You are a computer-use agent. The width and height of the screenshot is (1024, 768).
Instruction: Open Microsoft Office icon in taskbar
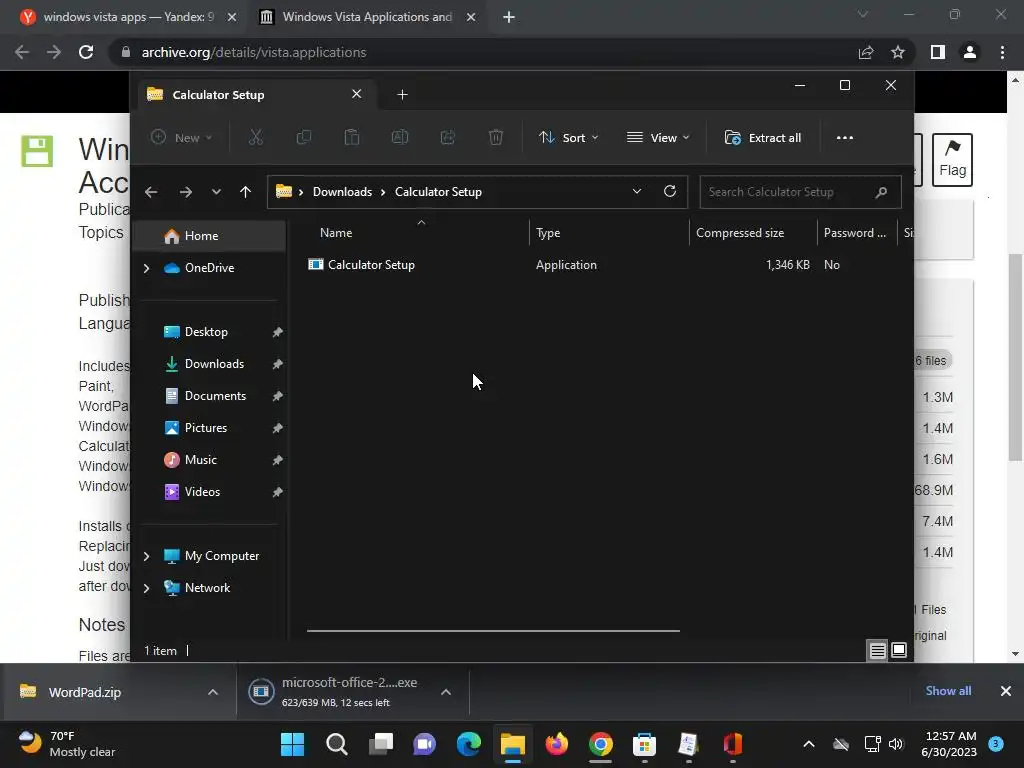point(733,744)
